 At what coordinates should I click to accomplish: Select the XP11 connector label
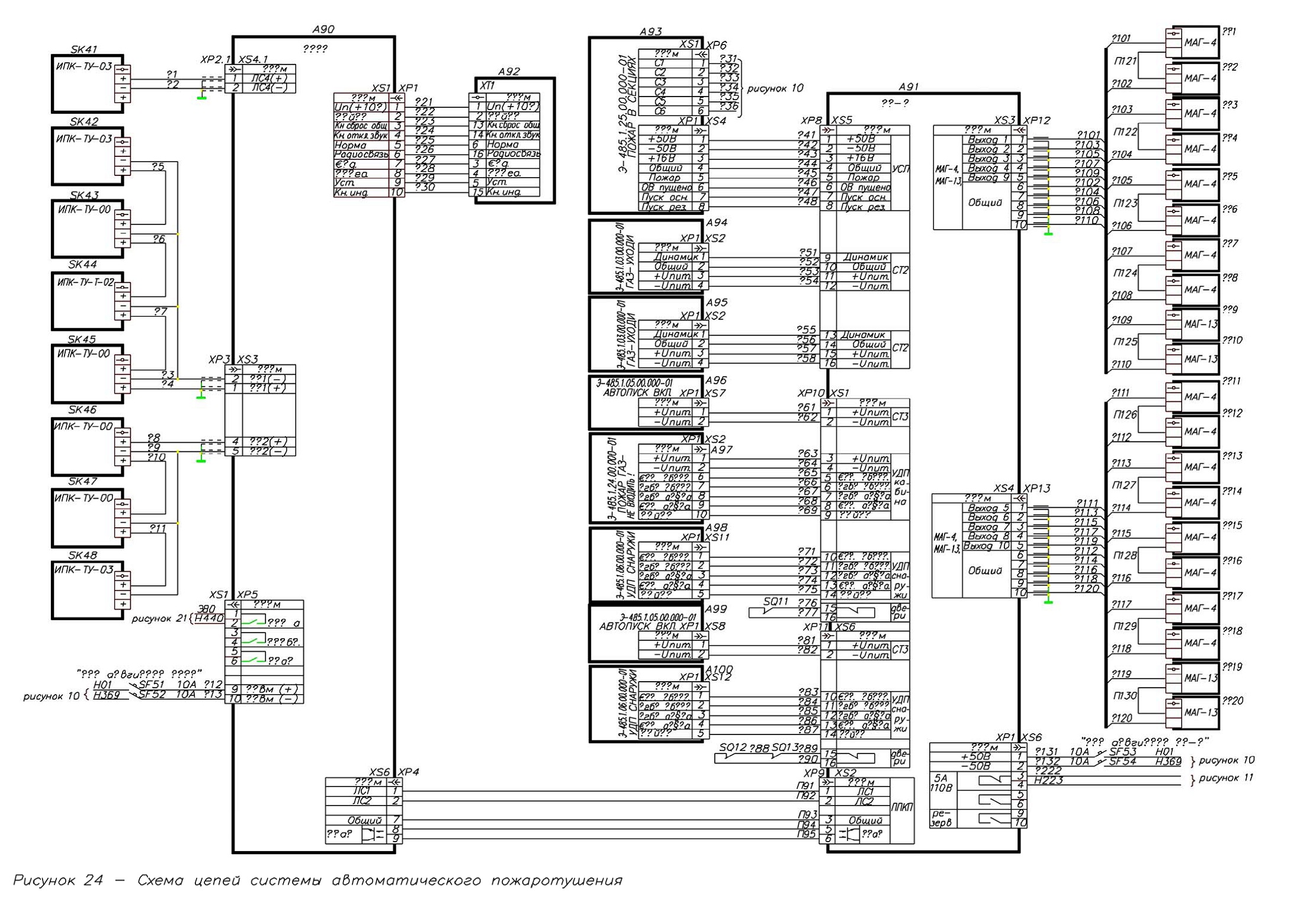816,627
